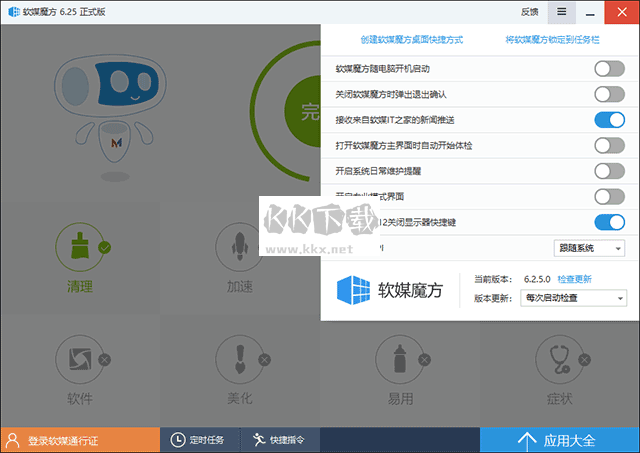Click the 定时任务 clock icon
Viewport: 640px width, 453px height.
pyautogui.click(x=178, y=440)
